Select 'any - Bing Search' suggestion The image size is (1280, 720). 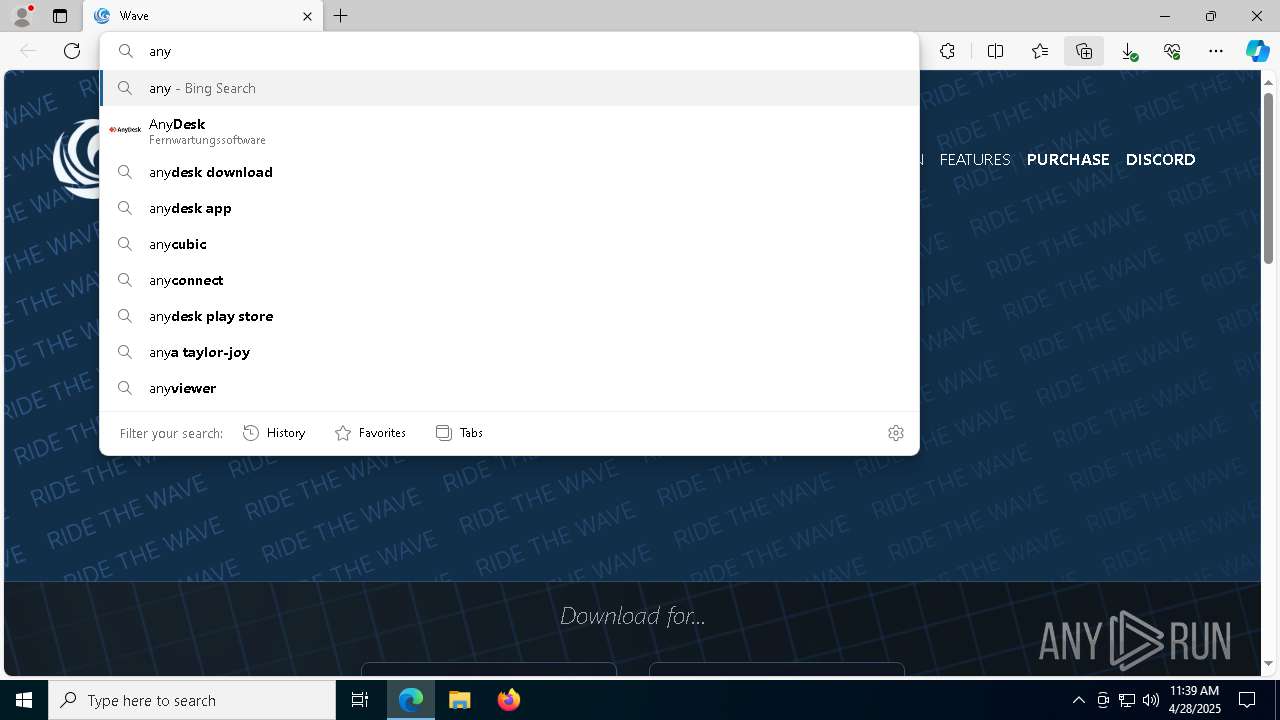click(509, 88)
